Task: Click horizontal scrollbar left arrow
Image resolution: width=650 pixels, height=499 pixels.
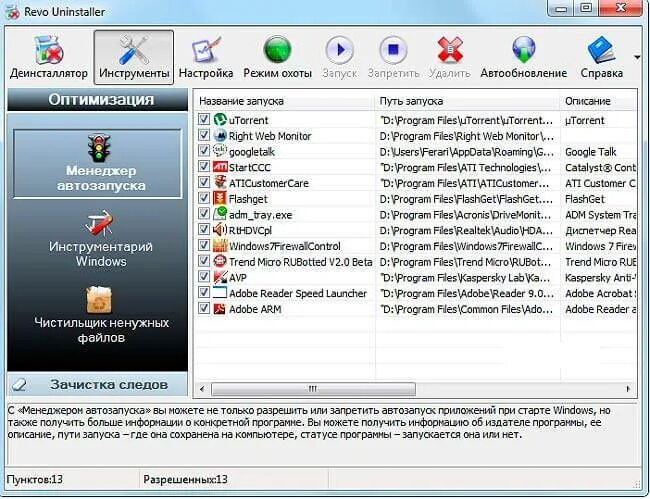Action: point(202,389)
